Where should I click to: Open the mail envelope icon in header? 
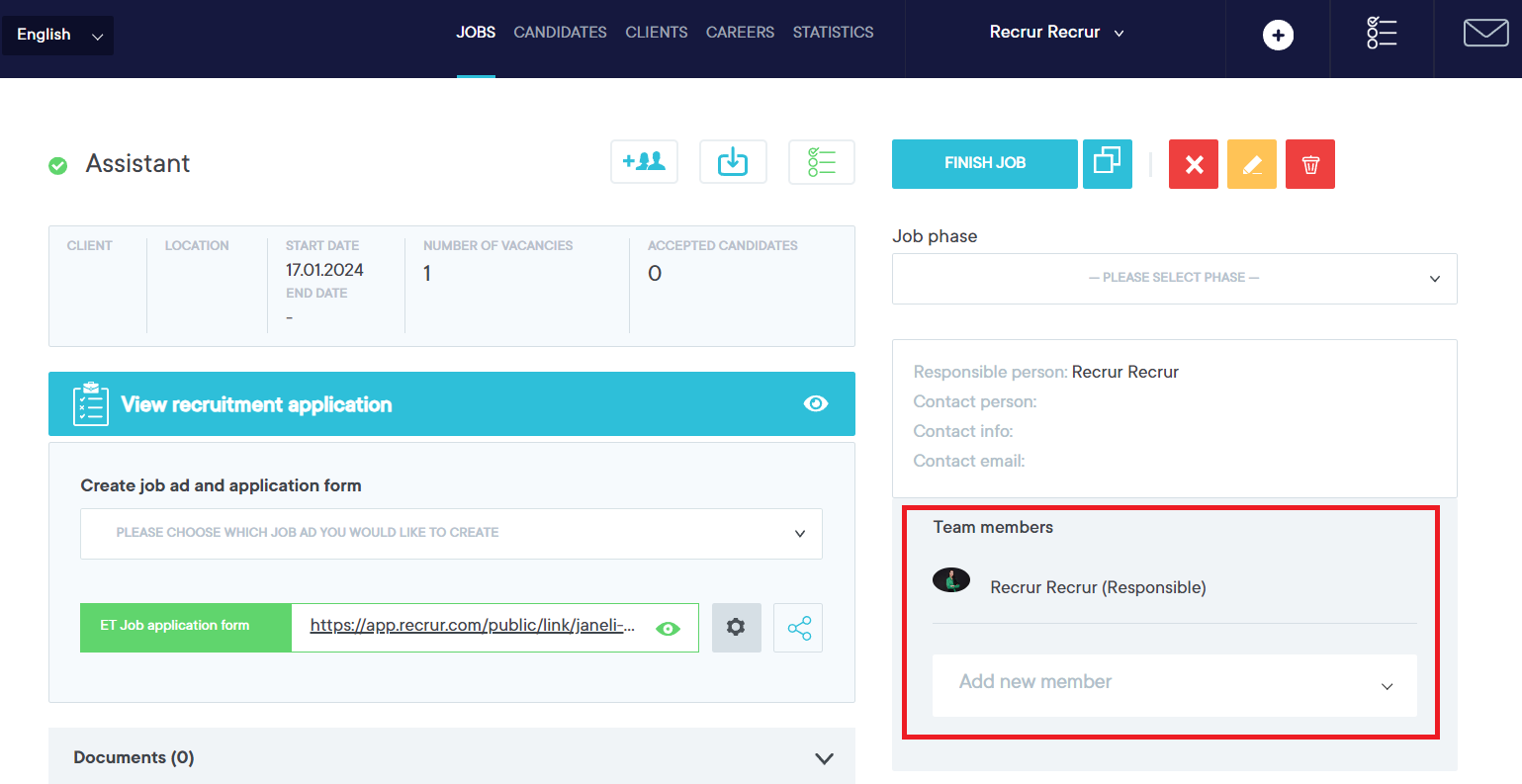(1484, 34)
